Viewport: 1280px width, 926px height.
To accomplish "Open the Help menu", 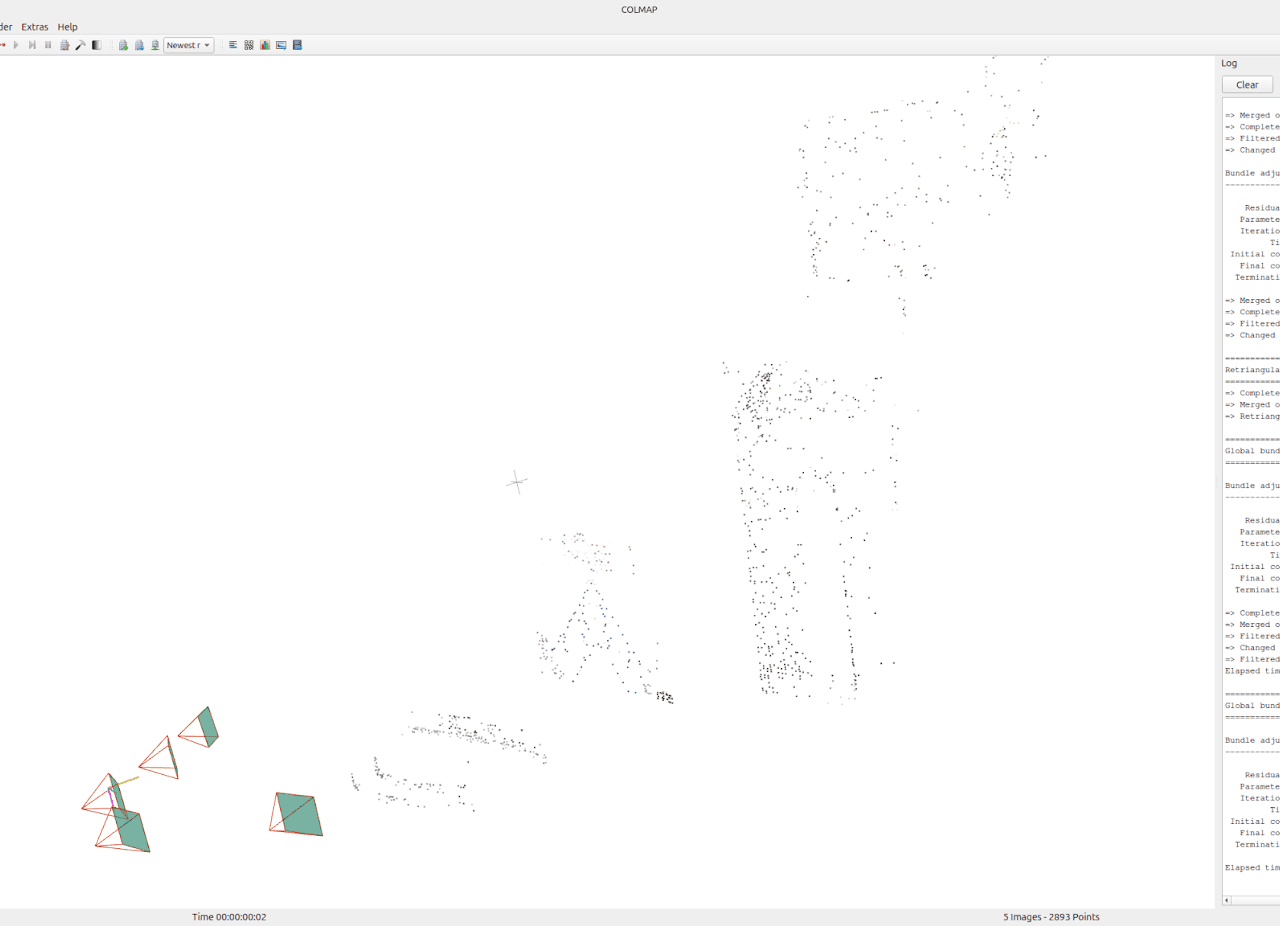I will [x=67, y=27].
